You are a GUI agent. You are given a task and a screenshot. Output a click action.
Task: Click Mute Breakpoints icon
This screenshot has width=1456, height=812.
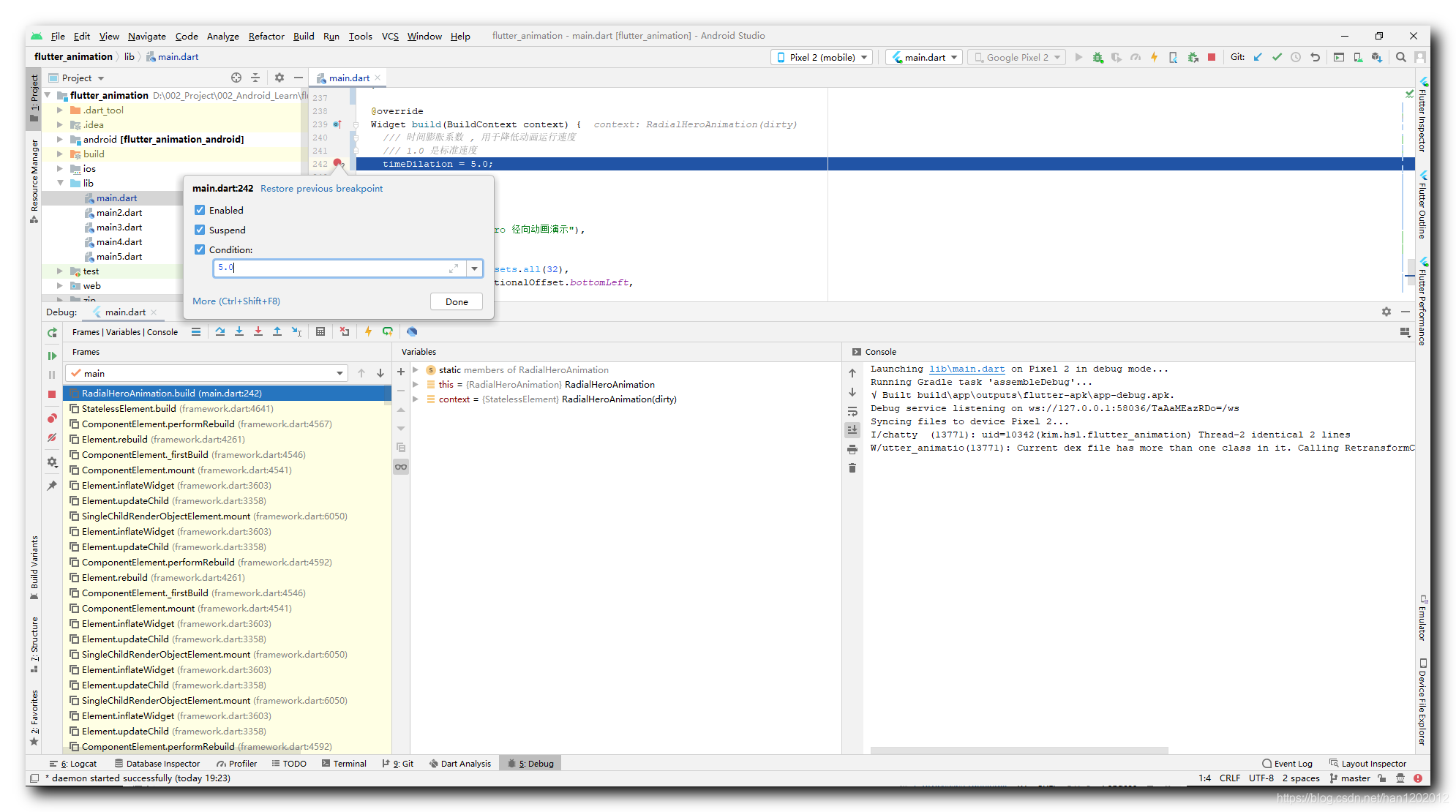pos(52,437)
